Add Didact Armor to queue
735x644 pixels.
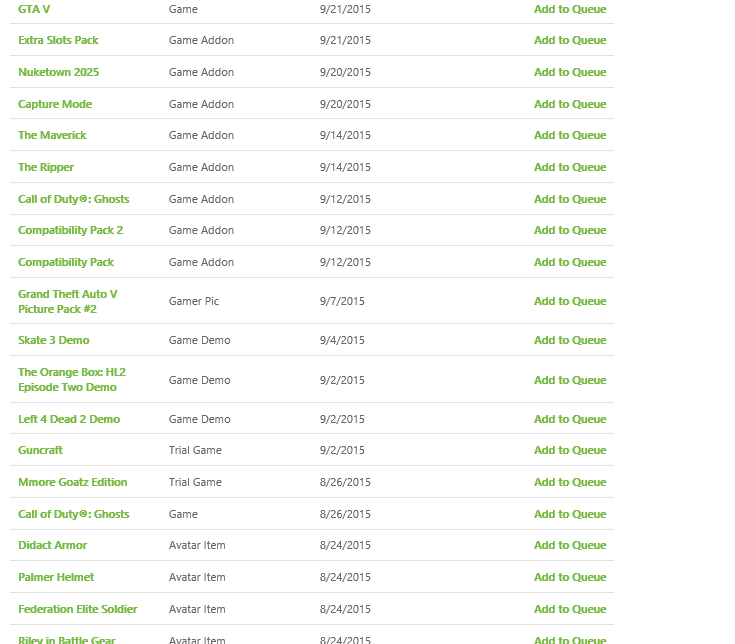tap(570, 545)
